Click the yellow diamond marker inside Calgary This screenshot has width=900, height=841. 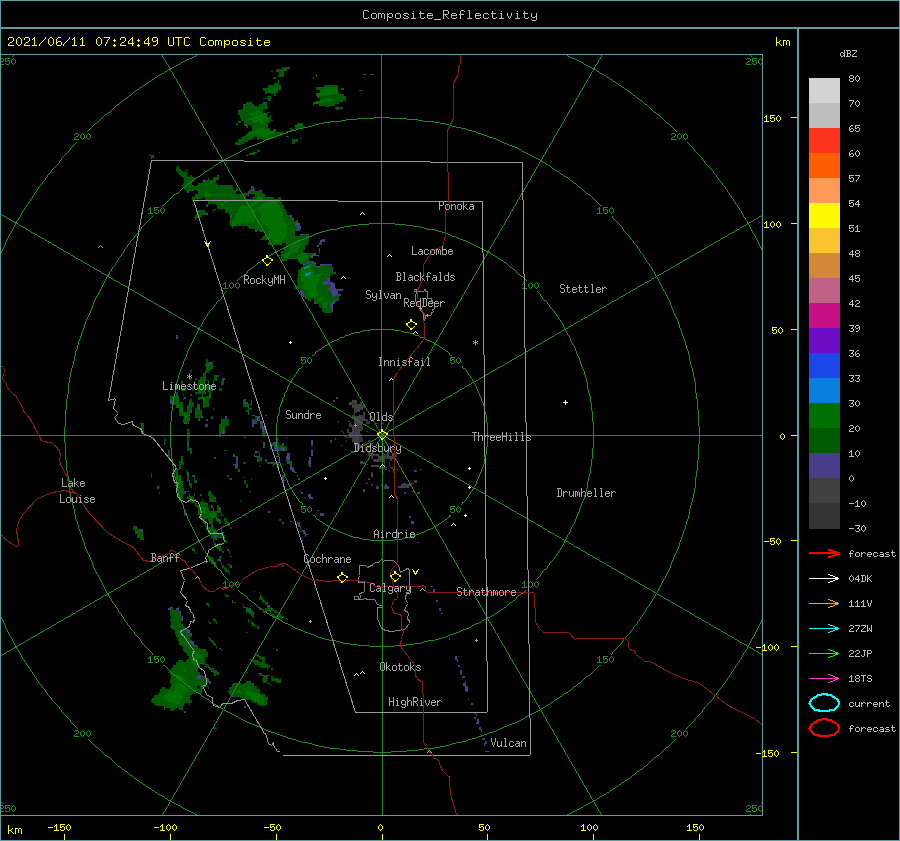click(x=395, y=576)
